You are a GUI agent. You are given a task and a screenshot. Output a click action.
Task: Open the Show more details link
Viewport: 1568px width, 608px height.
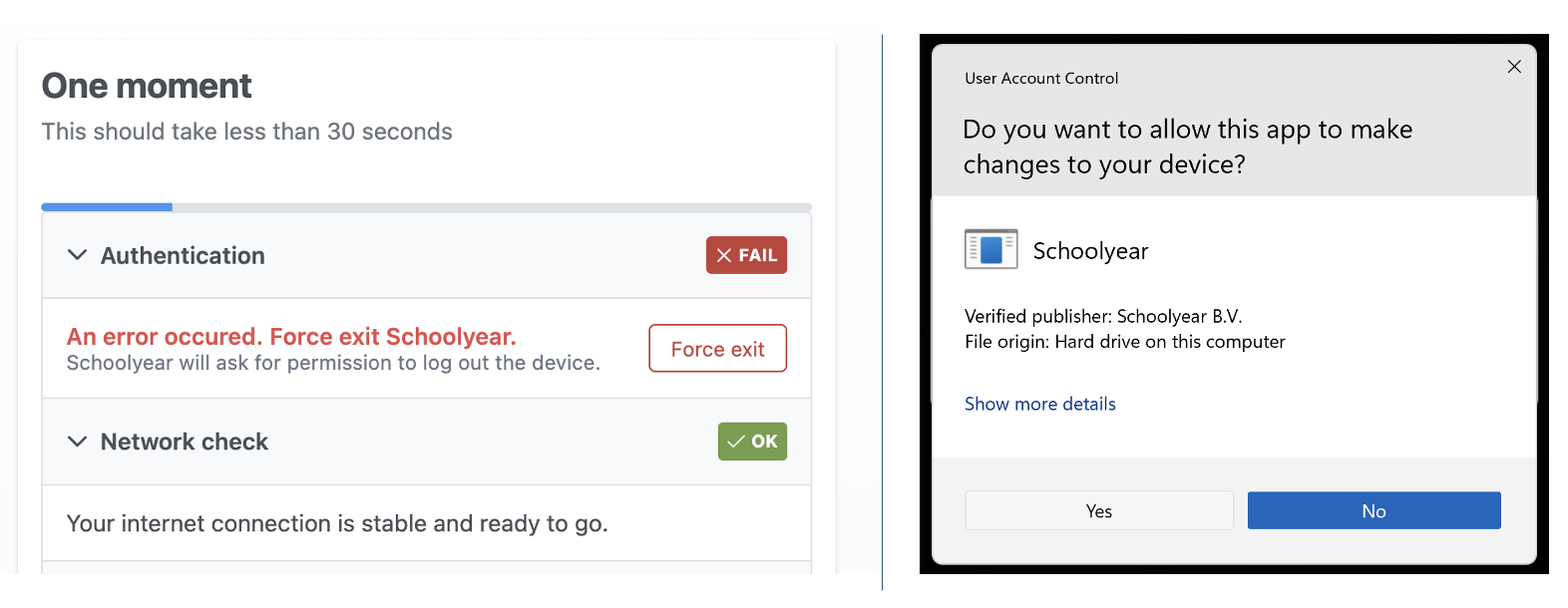1039,404
